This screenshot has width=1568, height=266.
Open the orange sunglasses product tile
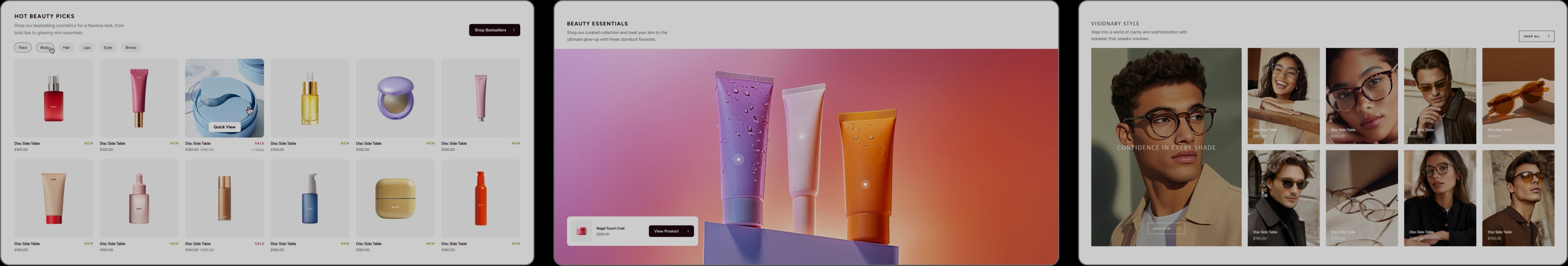tap(1517, 96)
